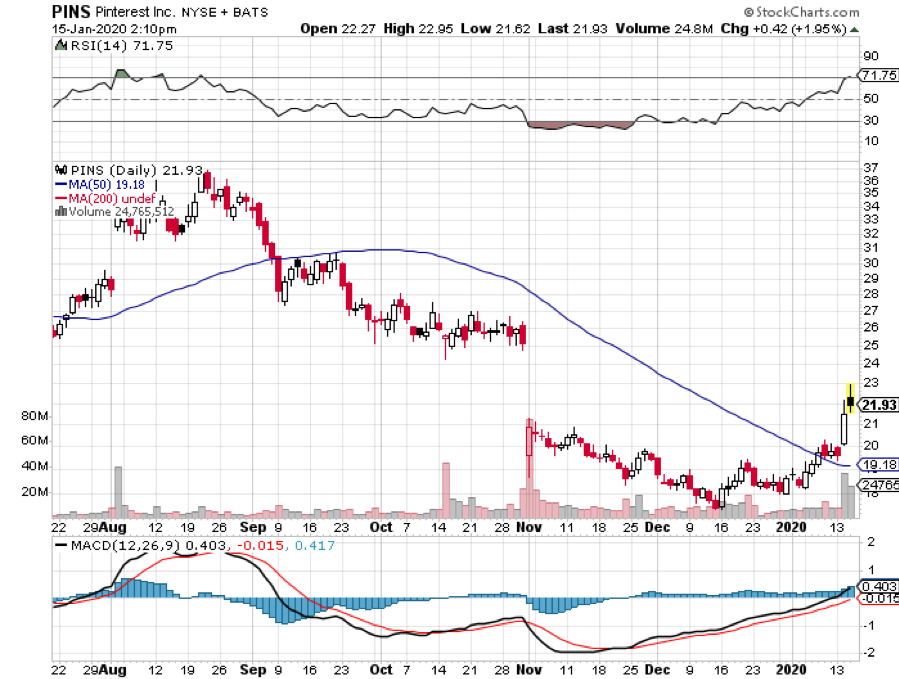Click the '15-Jan-2020 2:10pm' timestamp

click(114, 29)
